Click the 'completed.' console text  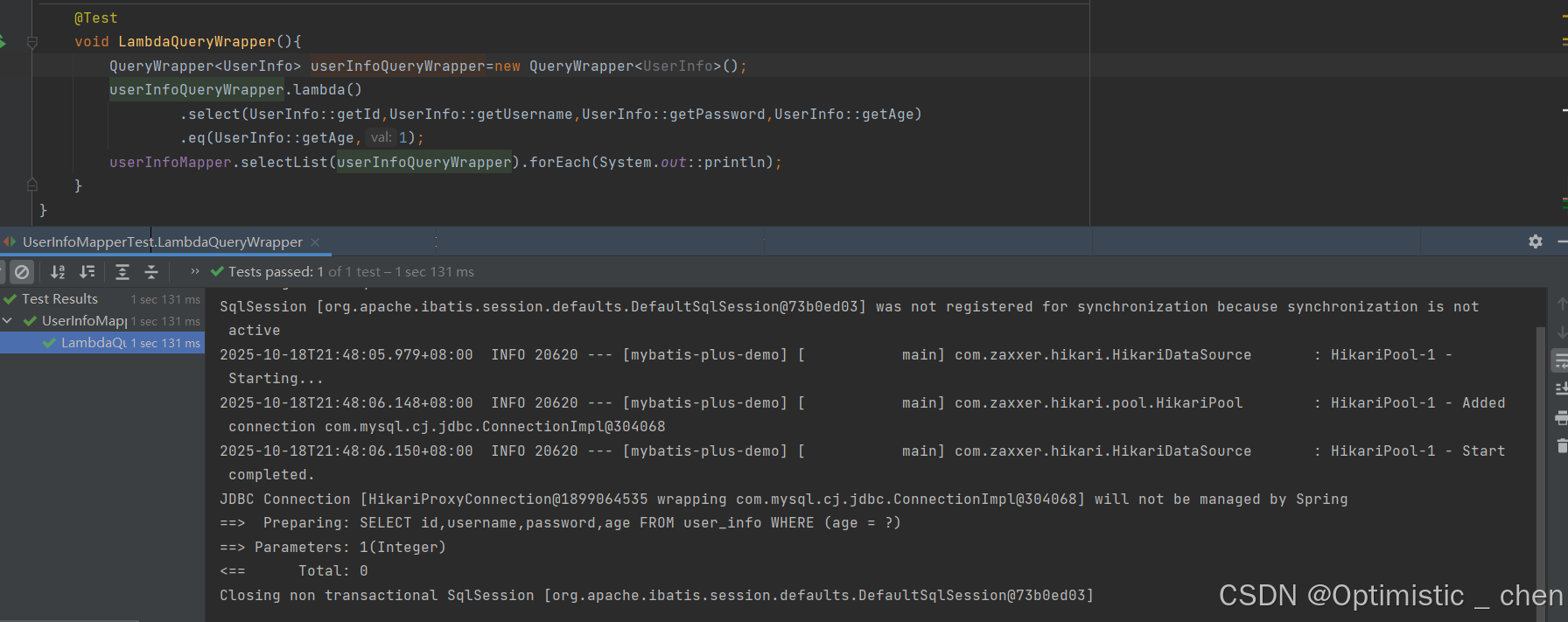click(x=271, y=474)
